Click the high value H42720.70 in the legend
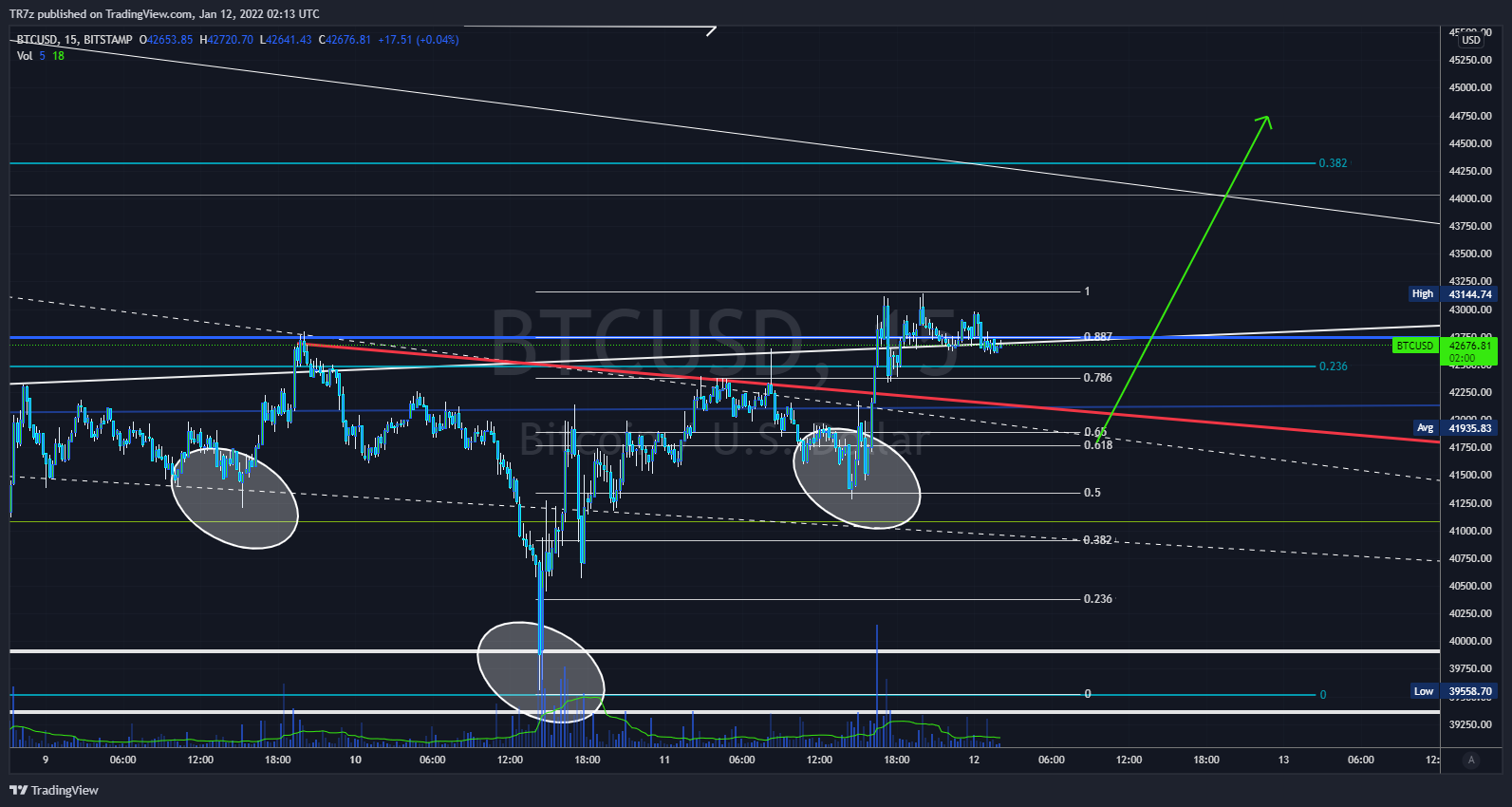This screenshot has width=1512, height=807. tap(226, 40)
